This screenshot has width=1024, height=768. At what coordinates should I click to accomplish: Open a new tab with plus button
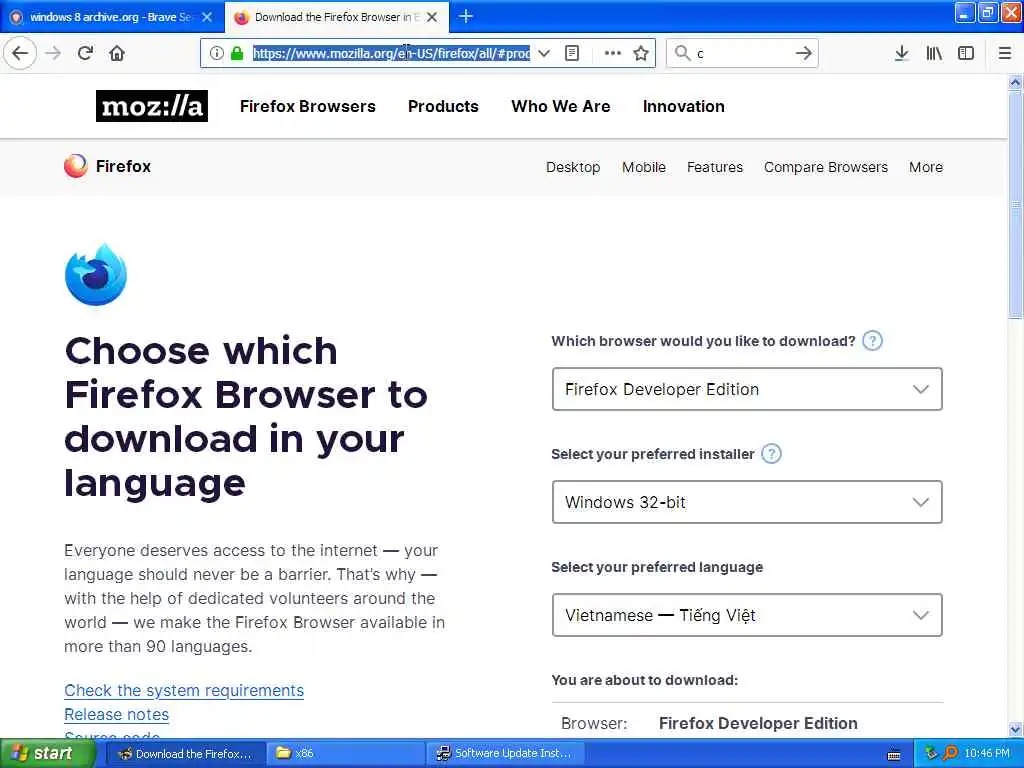coord(466,16)
